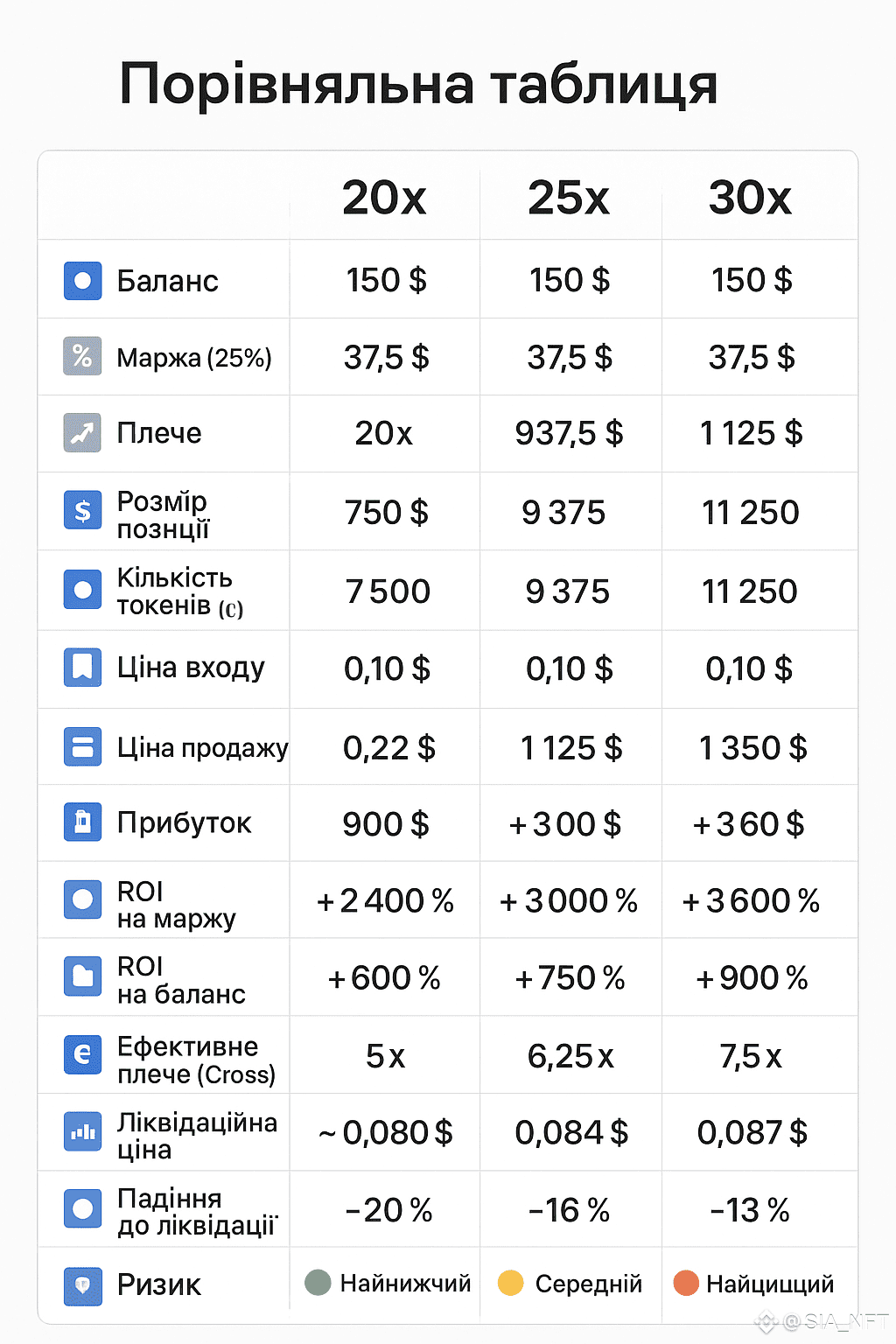The height and width of the screenshot is (1344, 896).
Task: Click the arrow chart icon next to Плече
Action: pyautogui.click(x=82, y=432)
